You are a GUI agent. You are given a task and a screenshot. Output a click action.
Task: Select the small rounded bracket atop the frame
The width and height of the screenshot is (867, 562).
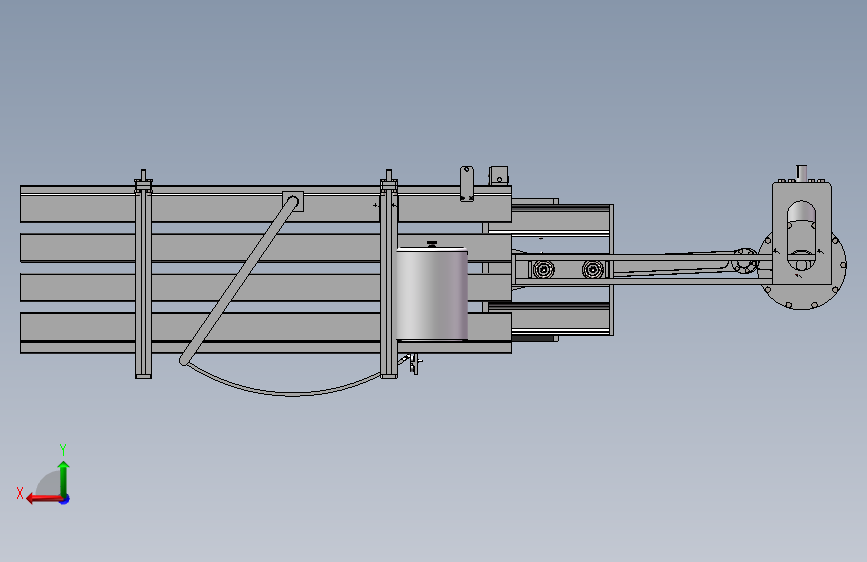(x=467, y=184)
